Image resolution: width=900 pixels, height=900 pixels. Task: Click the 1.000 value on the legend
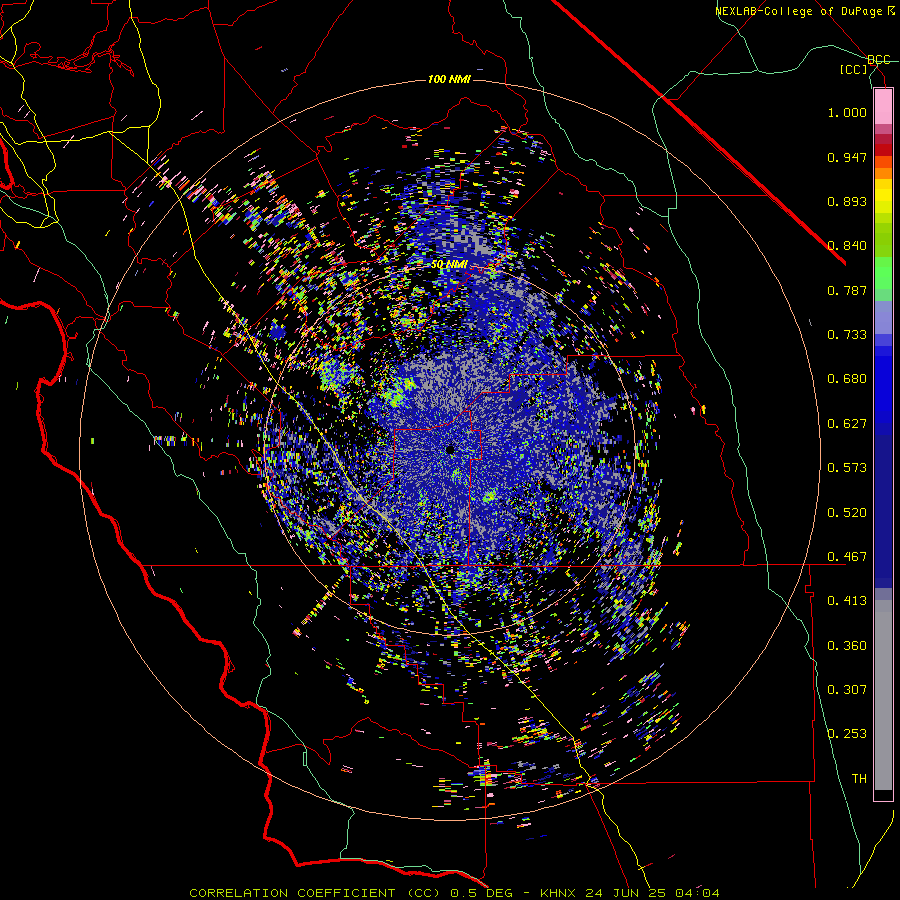click(847, 112)
